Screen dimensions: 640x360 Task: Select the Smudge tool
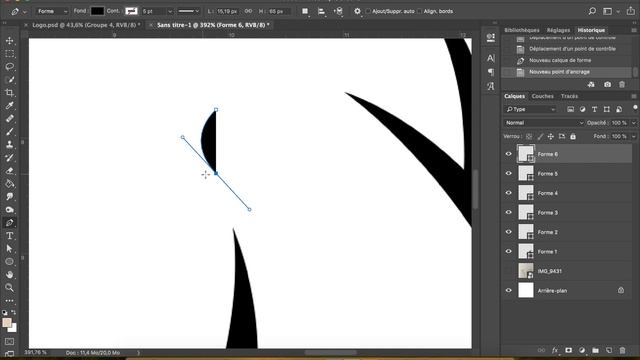click(9, 197)
